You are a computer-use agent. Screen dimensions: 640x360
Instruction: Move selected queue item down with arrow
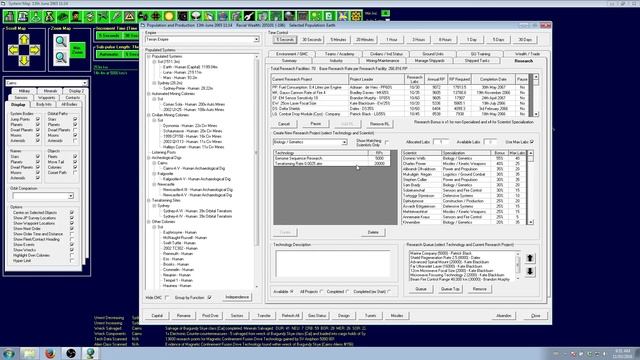pyautogui.click(x=530, y=271)
